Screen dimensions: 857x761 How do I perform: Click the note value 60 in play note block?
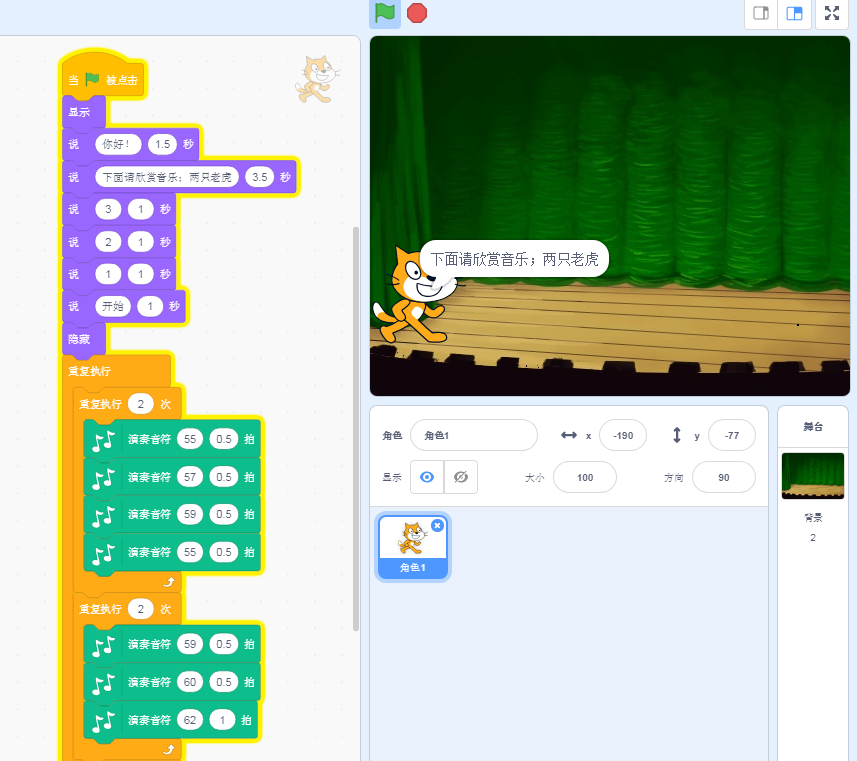tap(190, 682)
